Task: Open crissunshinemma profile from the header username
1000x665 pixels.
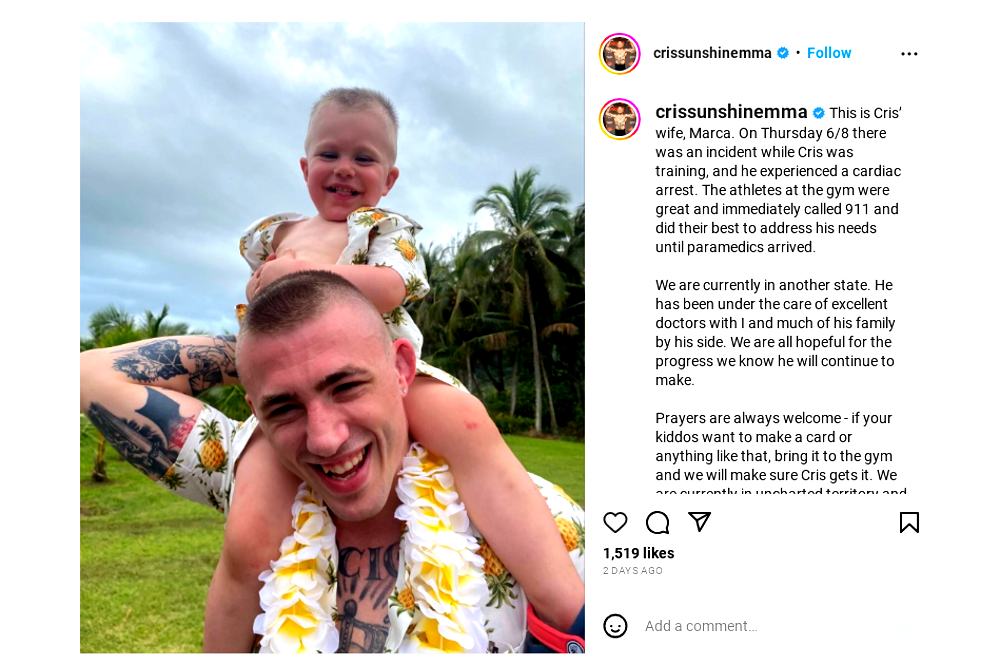Action: [x=712, y=53]
